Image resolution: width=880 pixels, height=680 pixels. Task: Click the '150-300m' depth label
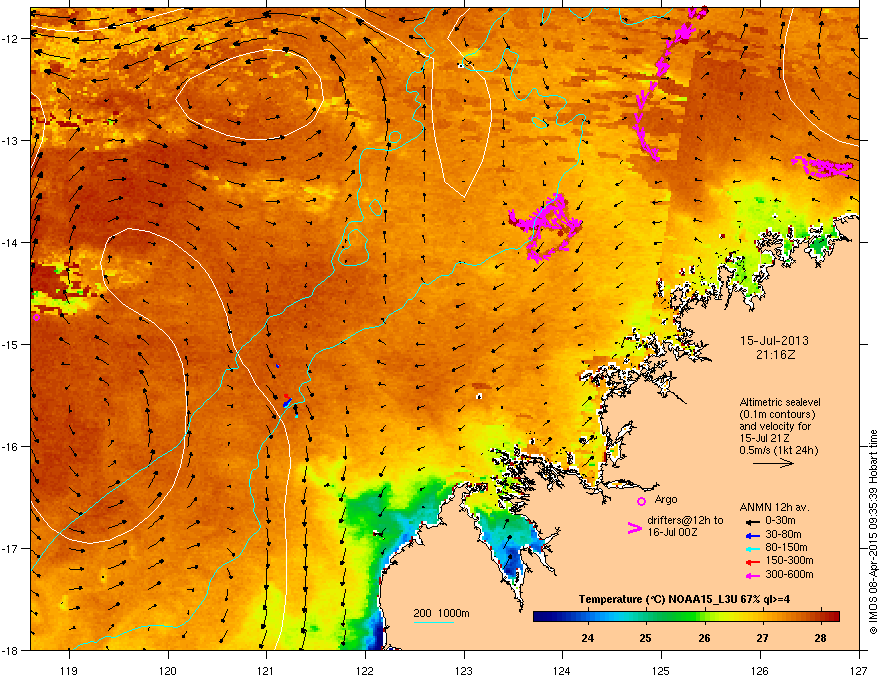coord(789,560)
